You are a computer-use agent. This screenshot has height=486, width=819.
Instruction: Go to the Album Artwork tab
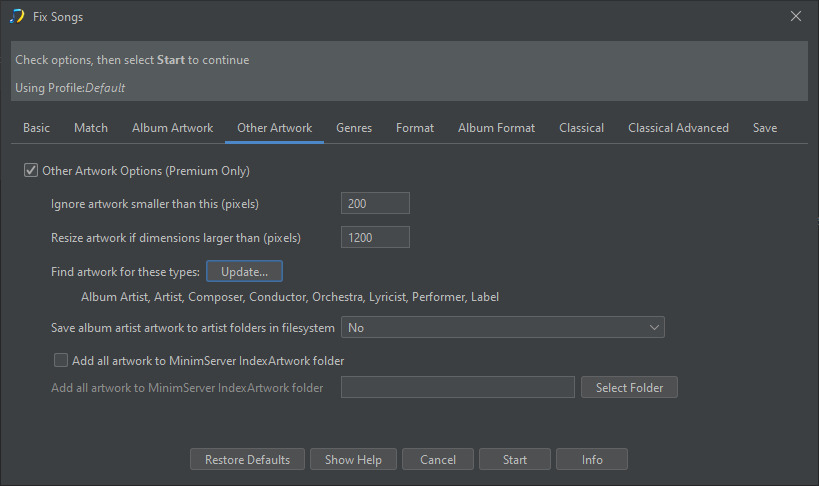click(x=172, y=128)
